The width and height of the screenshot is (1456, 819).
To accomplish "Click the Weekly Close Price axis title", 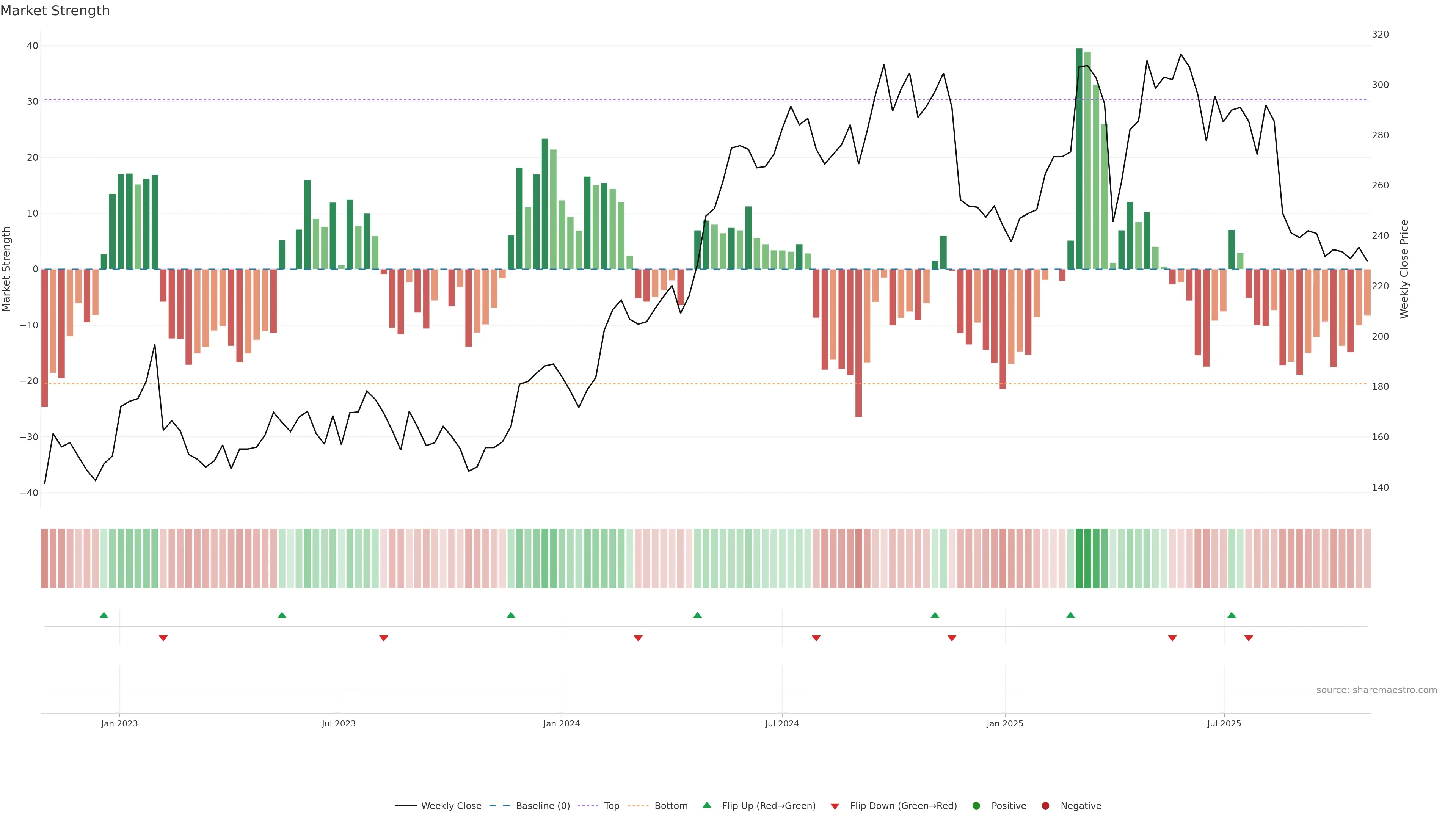I will [1404, 269].
